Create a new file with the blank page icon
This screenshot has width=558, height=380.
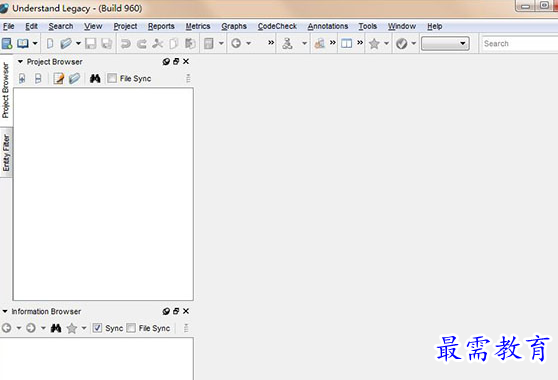click(50, 43)
